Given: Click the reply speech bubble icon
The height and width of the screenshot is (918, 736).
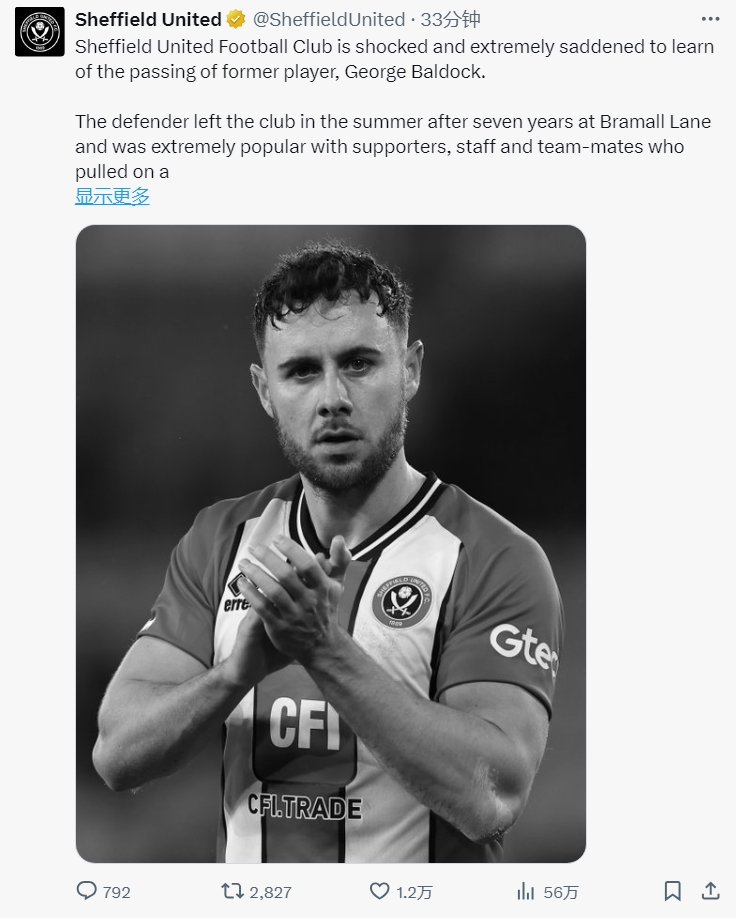Looking at the screenshot, I should coord(87,891).
